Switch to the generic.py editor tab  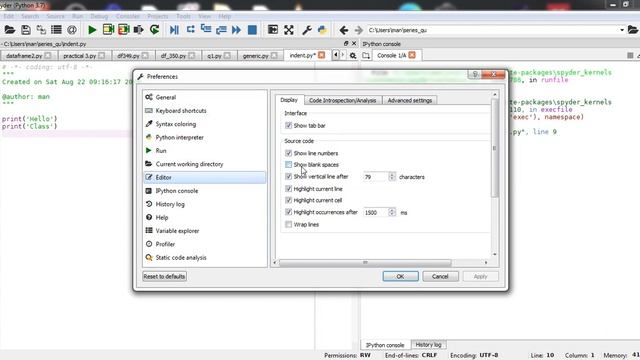coord(260,56)
